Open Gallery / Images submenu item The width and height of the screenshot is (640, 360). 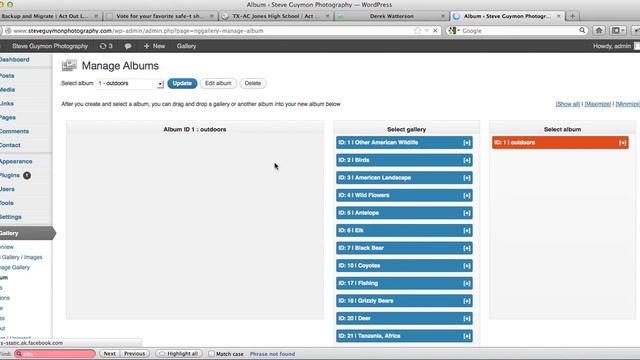pyautogui.click(x=22, y=257)
